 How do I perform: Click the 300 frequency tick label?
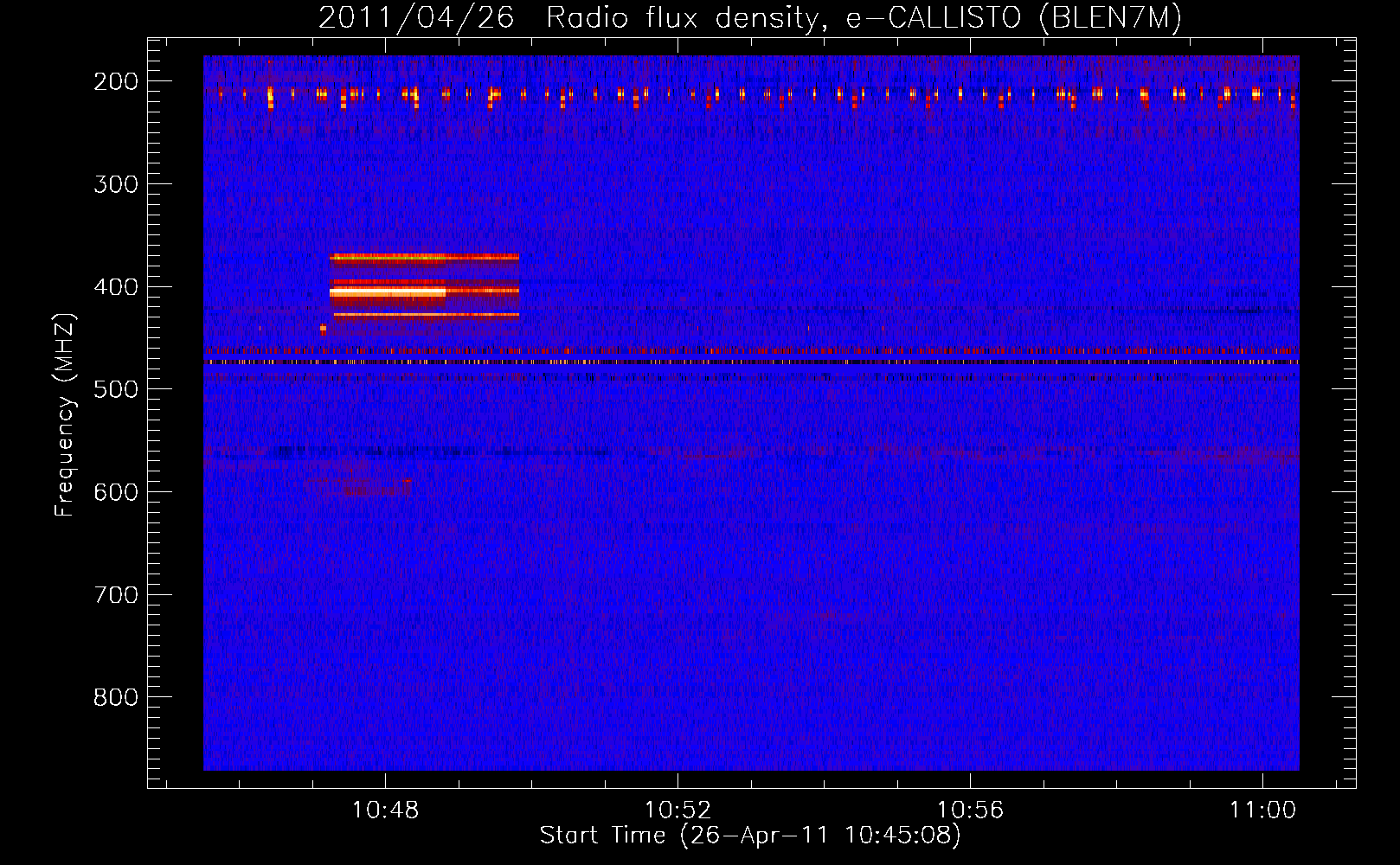point(116,184)
